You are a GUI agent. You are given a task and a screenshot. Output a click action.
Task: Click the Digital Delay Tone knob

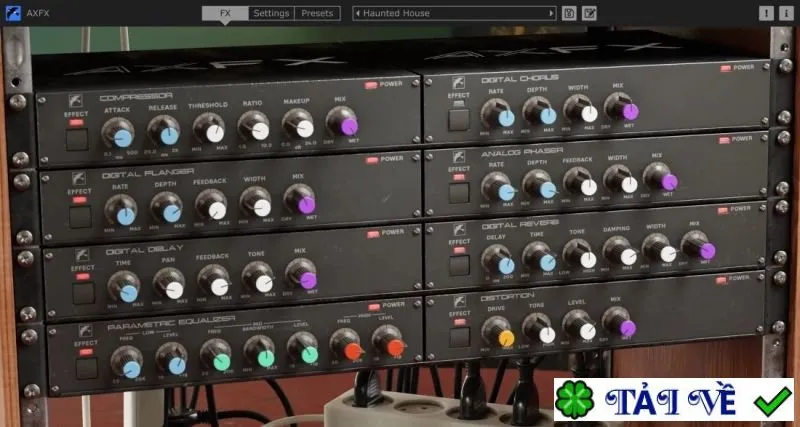click(x=258, y=278)
